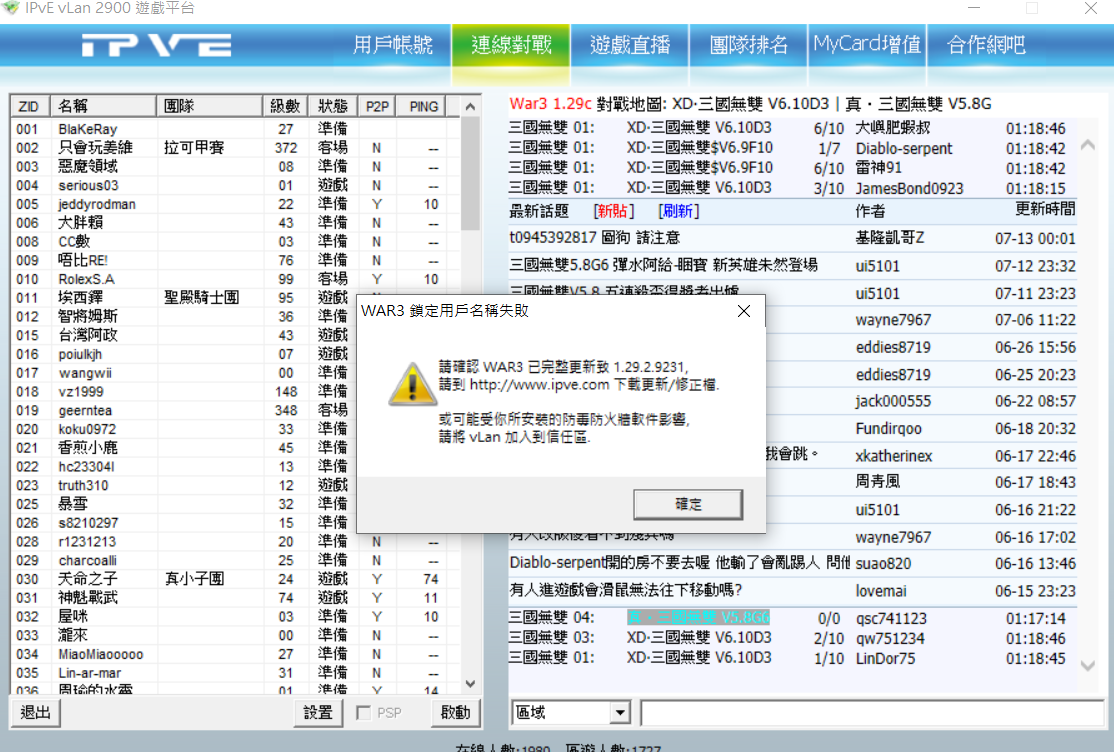The width and height of the screenshot is (1114, 752).
Task: Select user 只會玩姜維 in the list
Action: [236, 148]
